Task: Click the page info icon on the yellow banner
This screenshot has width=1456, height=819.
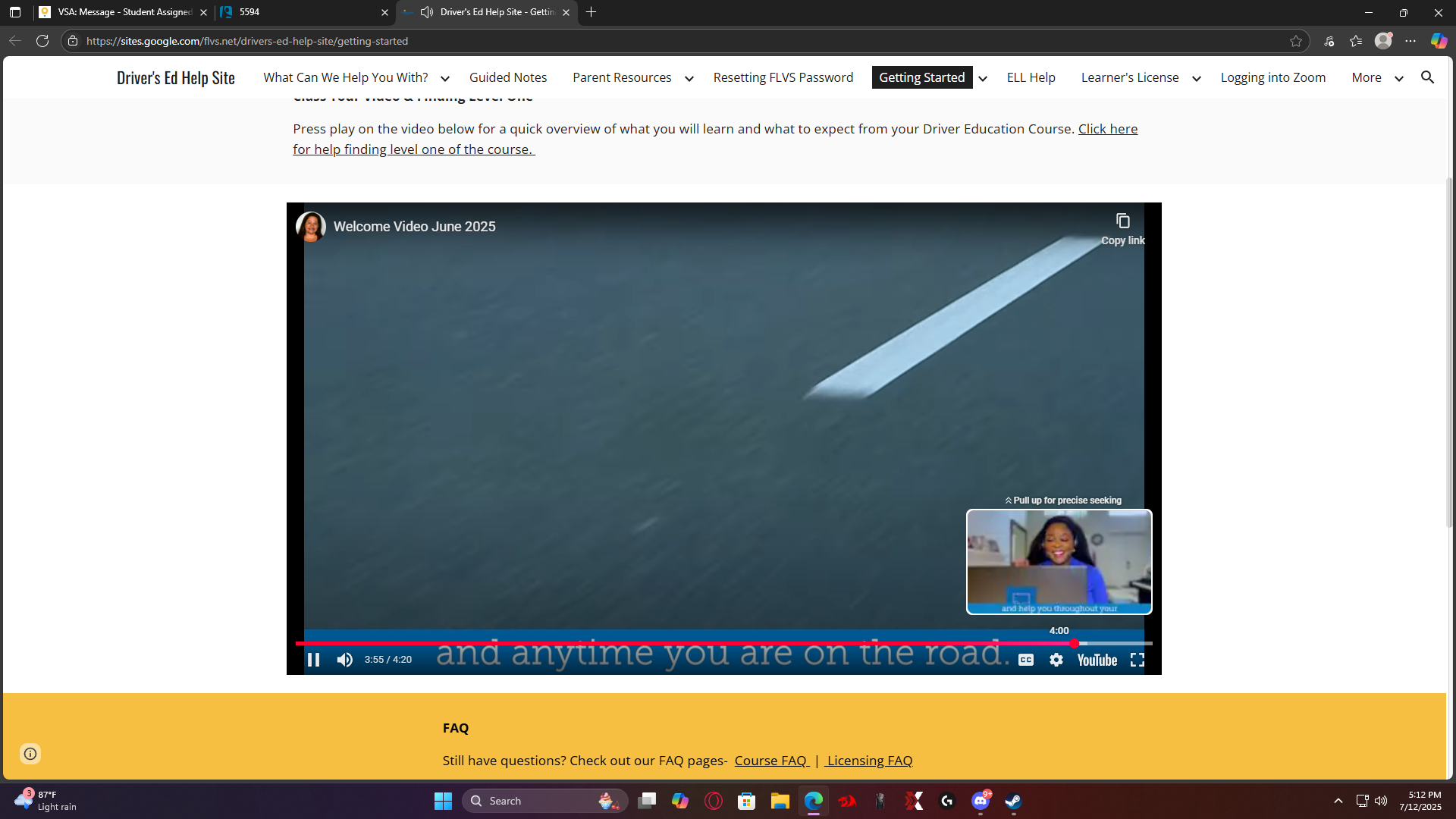Action: [30, 753]
